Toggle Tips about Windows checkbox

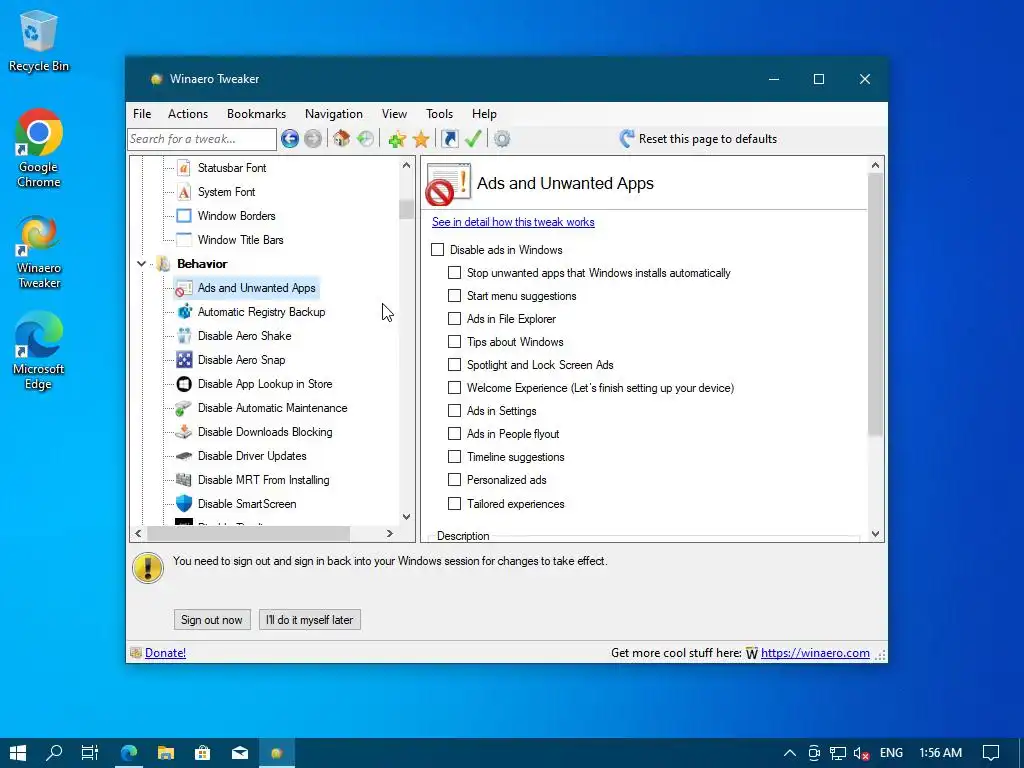(455, 341)
